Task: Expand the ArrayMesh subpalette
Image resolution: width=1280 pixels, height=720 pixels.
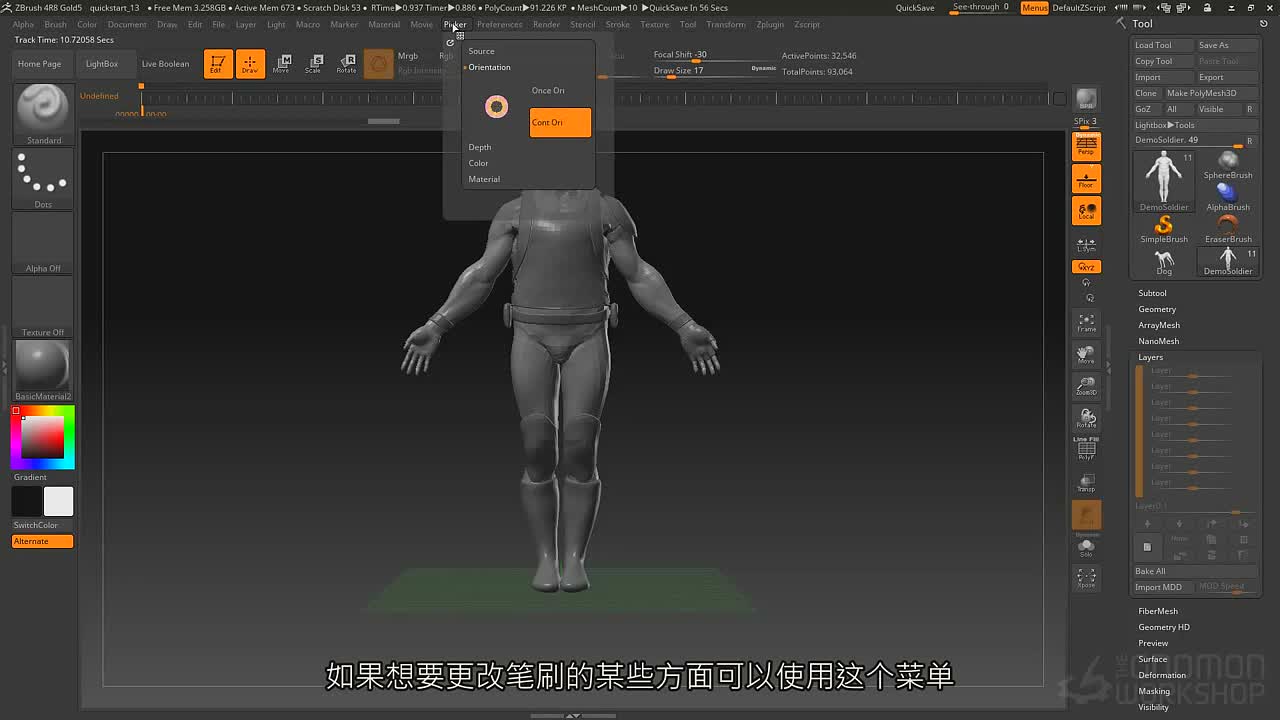Action: click(1159, 325)
